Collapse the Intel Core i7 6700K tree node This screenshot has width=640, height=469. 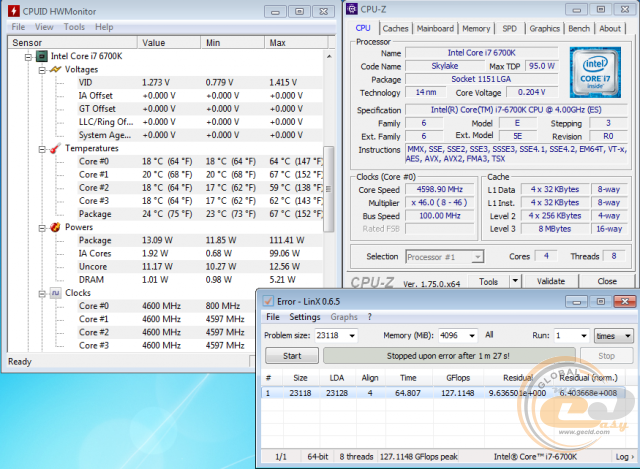[28, 57]
